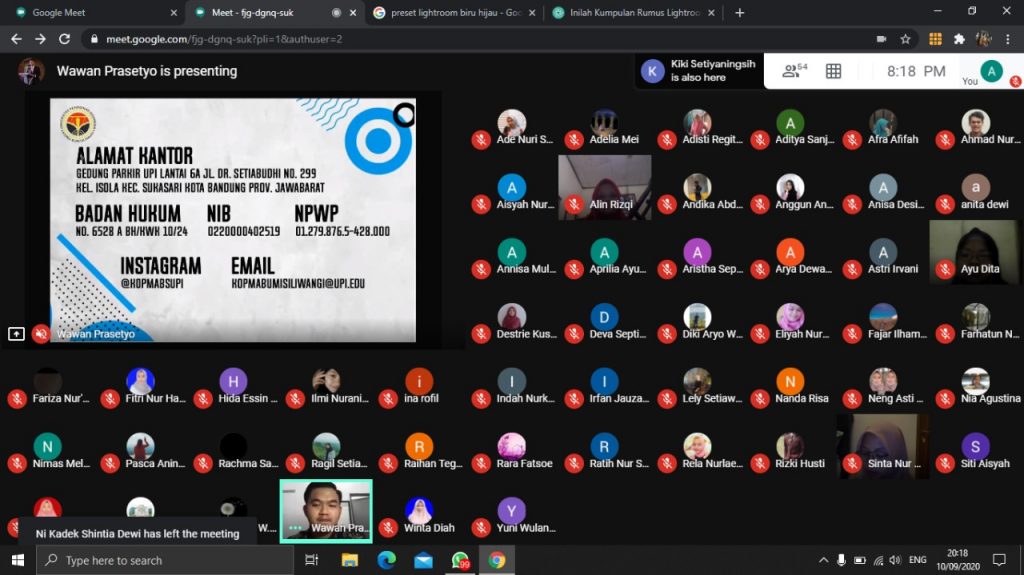The width and height of the screenshot is (1024, 575).
Task: Open WhatsApp from the Windows taskbar
Action: 460,560
